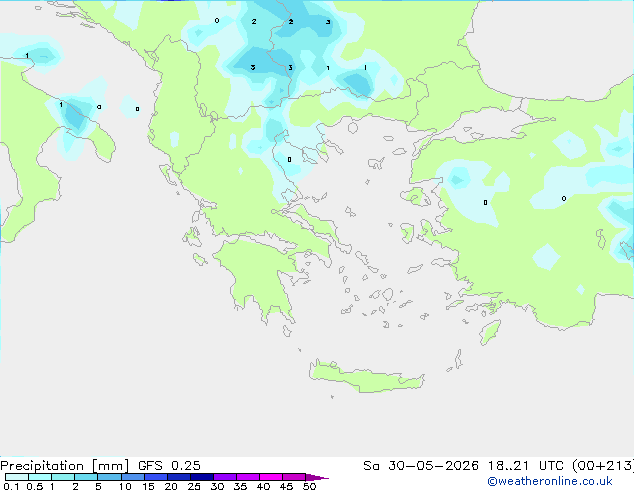This screenshot has width=634, height=490.
Task: Click the '18..21 UTC' time range text
Action: (526, 466)
